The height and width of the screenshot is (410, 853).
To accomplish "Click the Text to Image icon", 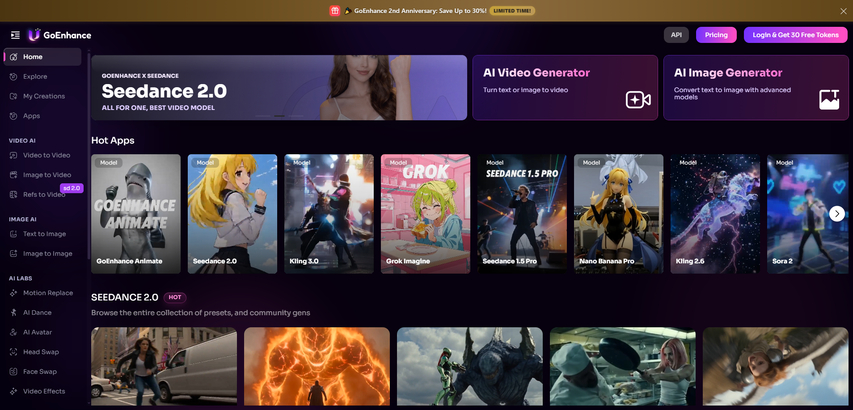I will point(14,234).
